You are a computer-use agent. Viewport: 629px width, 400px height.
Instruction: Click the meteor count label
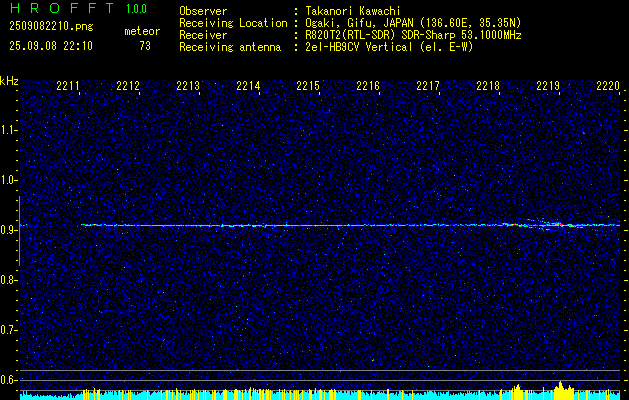(142, 31)
